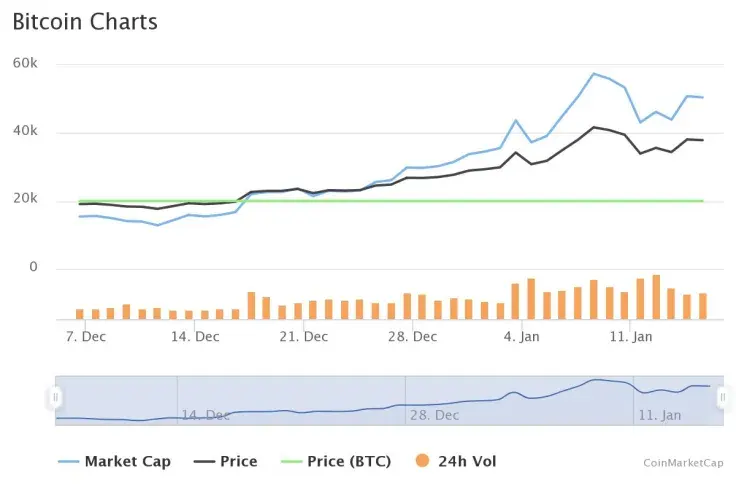Select the highest peak of the Market Cap line
Screen dimensions: 736x491
coord(593,73)
